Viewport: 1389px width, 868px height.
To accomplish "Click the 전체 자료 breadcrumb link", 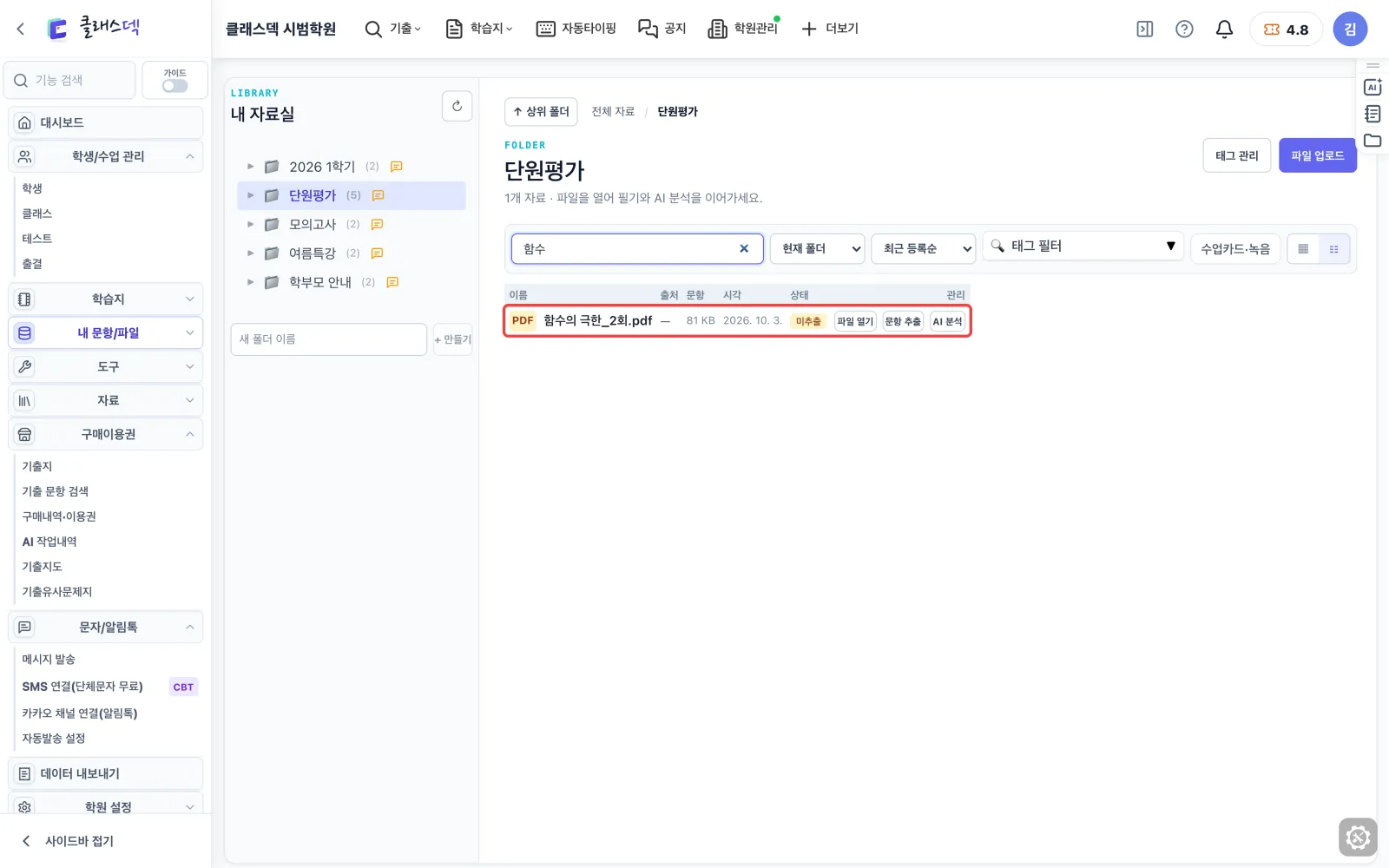I will coord(613,112).
